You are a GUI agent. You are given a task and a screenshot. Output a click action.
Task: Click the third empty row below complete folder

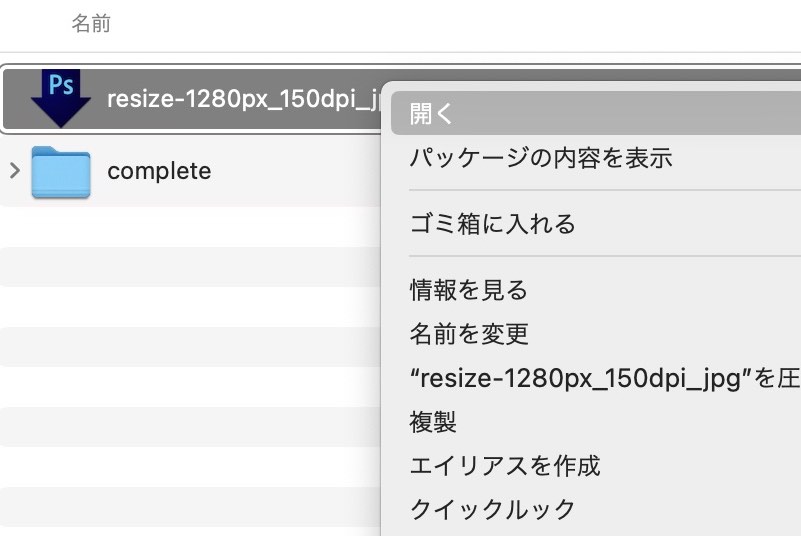click(190, 307)
